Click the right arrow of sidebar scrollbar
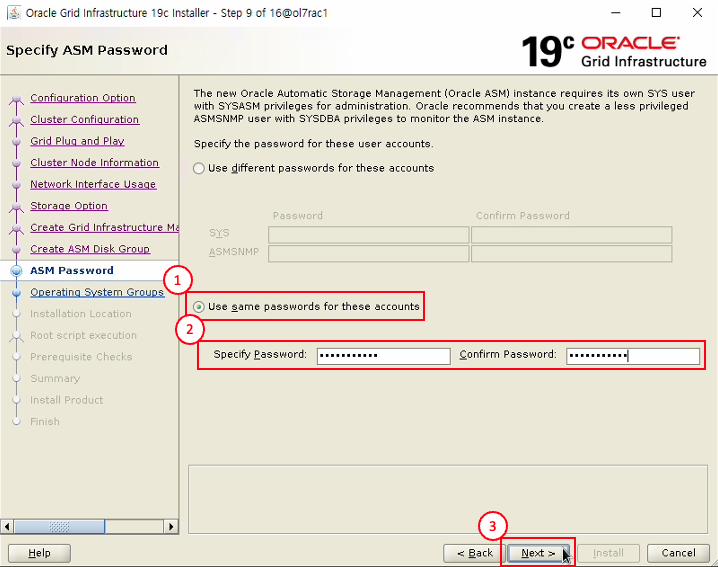 point(171,526)
